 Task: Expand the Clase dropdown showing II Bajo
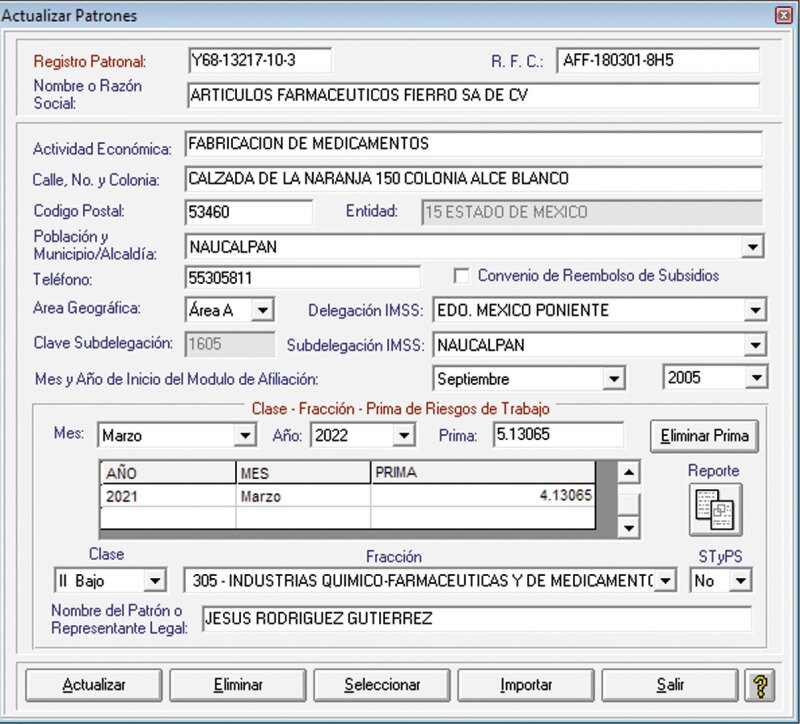tap(155, 581)
